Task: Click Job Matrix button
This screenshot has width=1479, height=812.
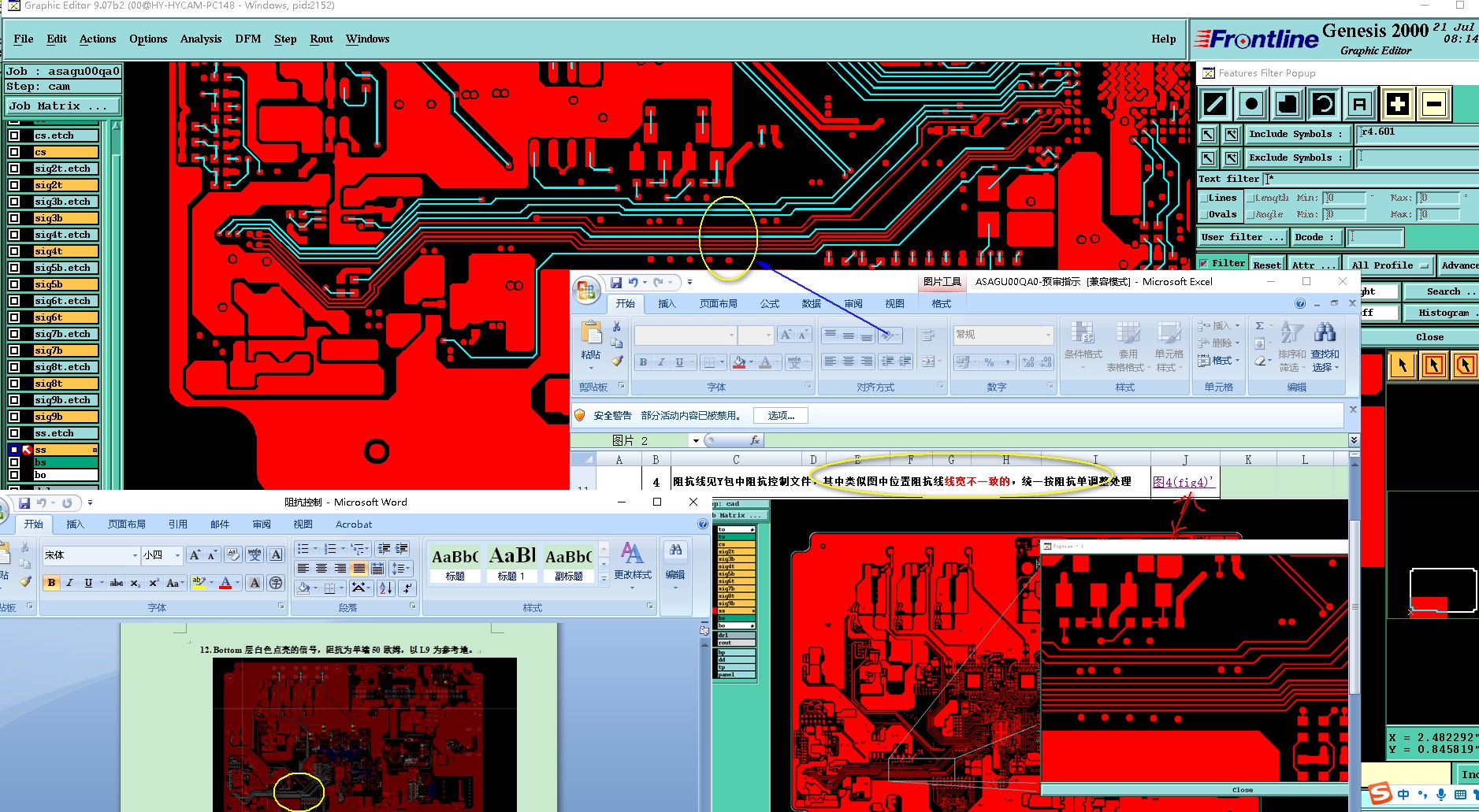Action: pyautogui.click(x=63, y=106)
